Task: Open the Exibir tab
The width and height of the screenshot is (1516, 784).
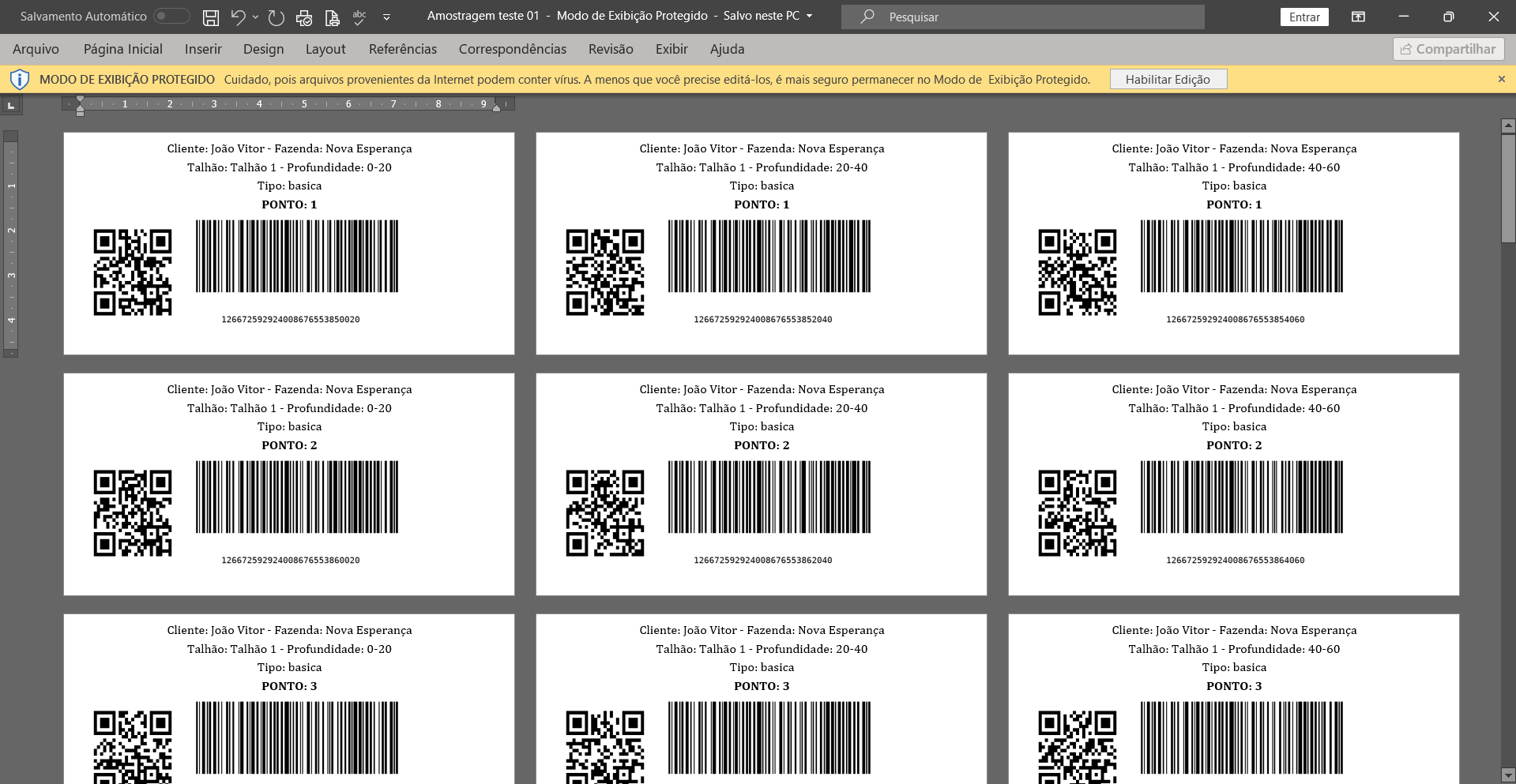Action: tap(671, 49)
